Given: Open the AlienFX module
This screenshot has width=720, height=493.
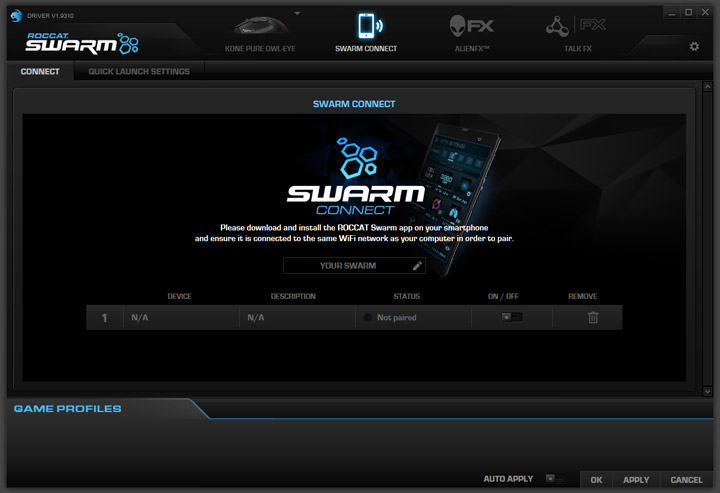Looking at the screenshot, I should 472,32.
